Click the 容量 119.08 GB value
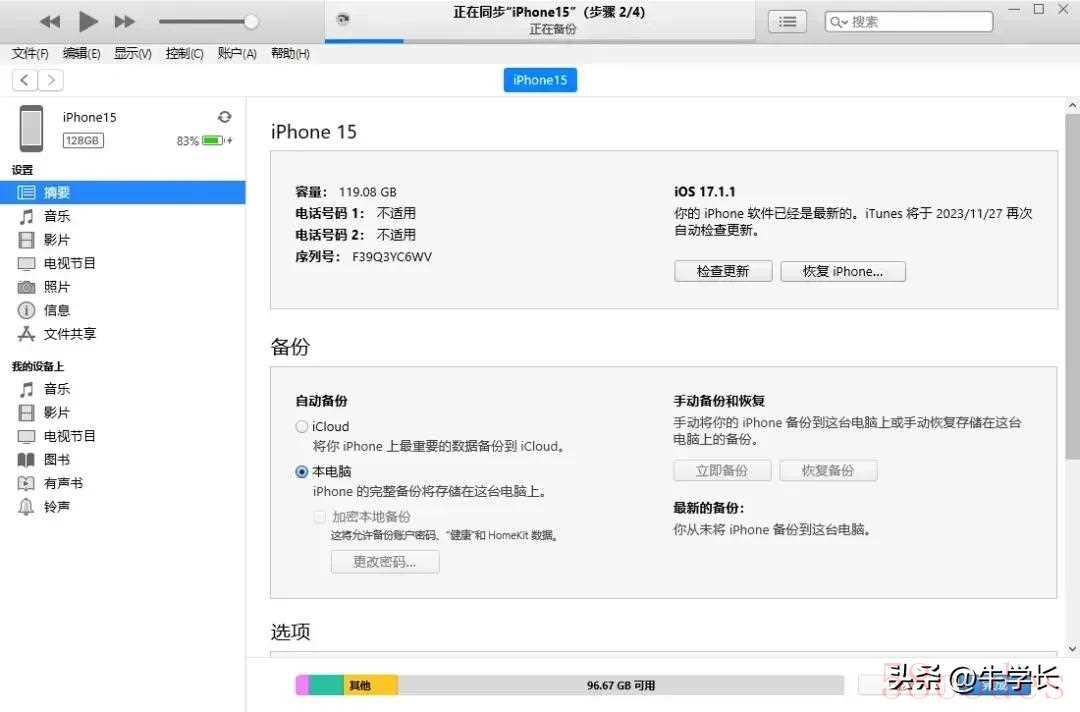Screen dimensions: 1080x712 pos(368,192)
